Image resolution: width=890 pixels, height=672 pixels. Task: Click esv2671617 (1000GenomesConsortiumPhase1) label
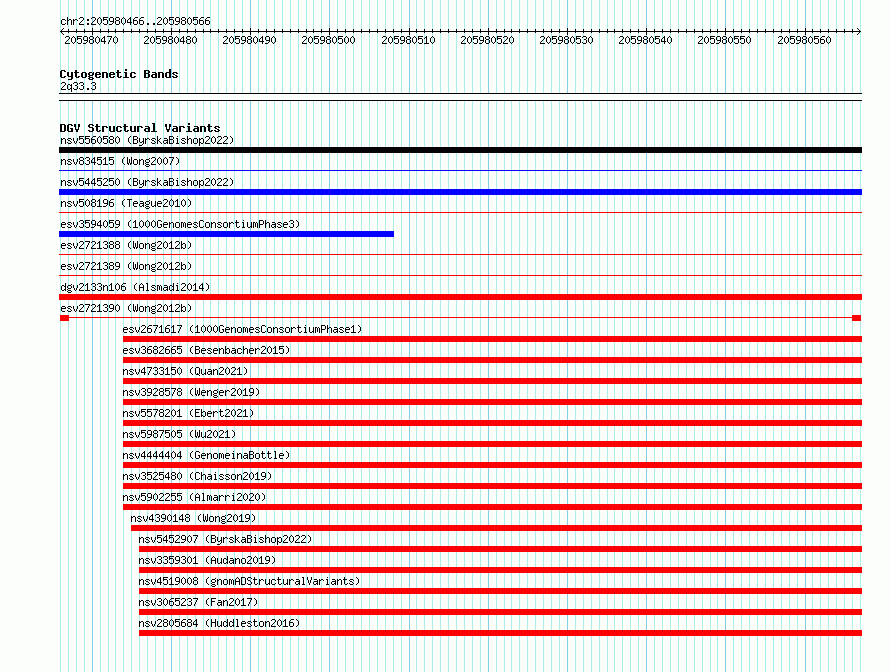coord(242,329)
